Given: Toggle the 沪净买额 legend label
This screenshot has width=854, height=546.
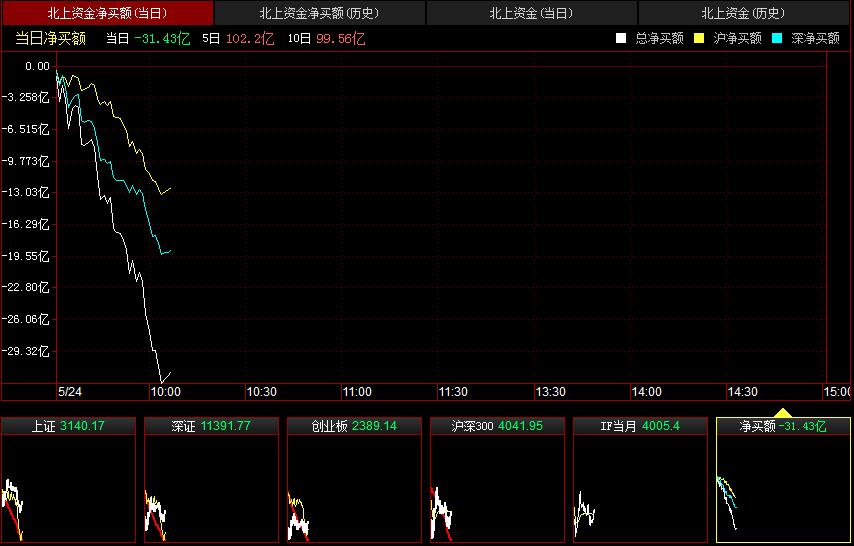Looking at the screenshot, I should click(x=737, y=38).
